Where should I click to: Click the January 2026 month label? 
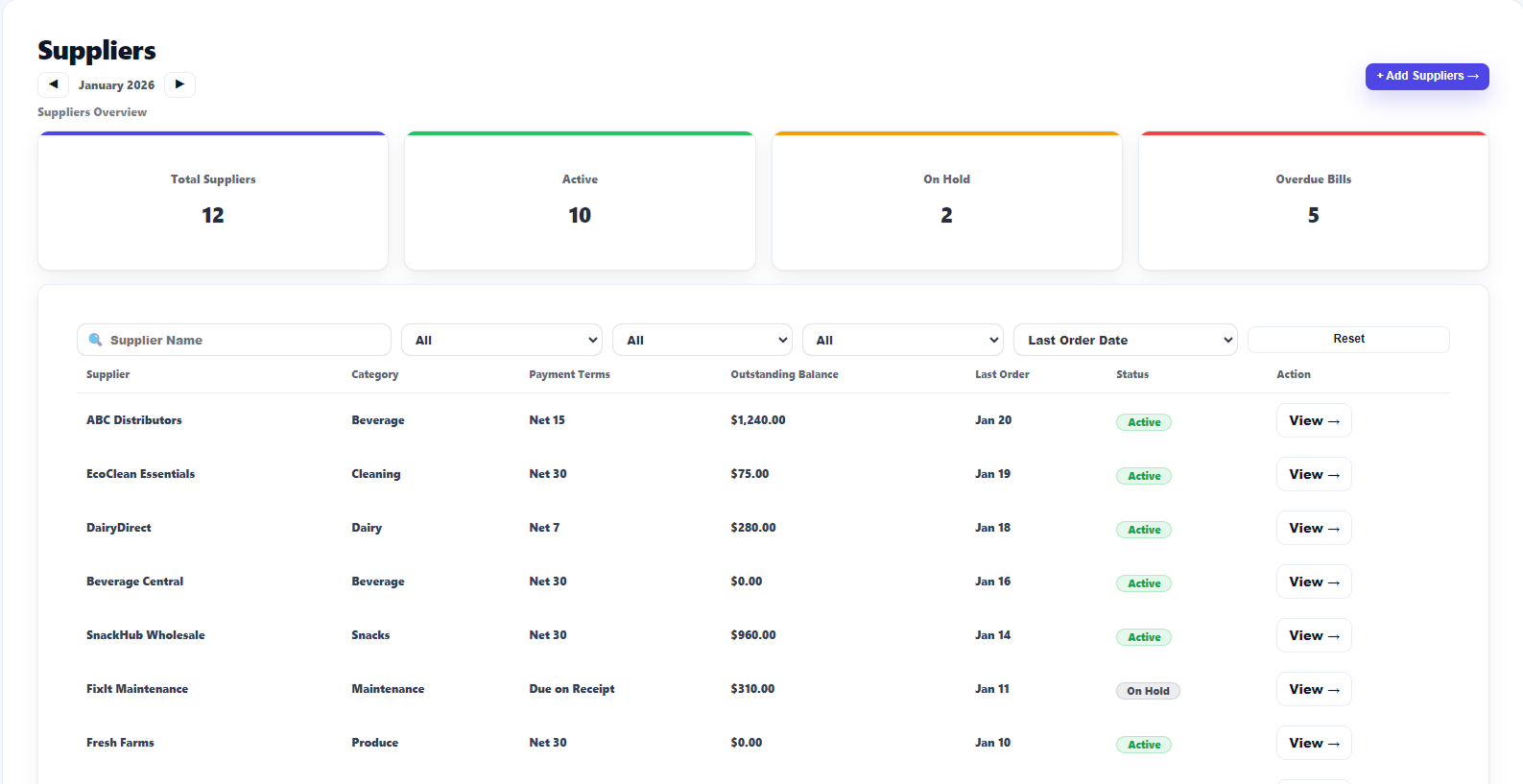coord(116,85)
